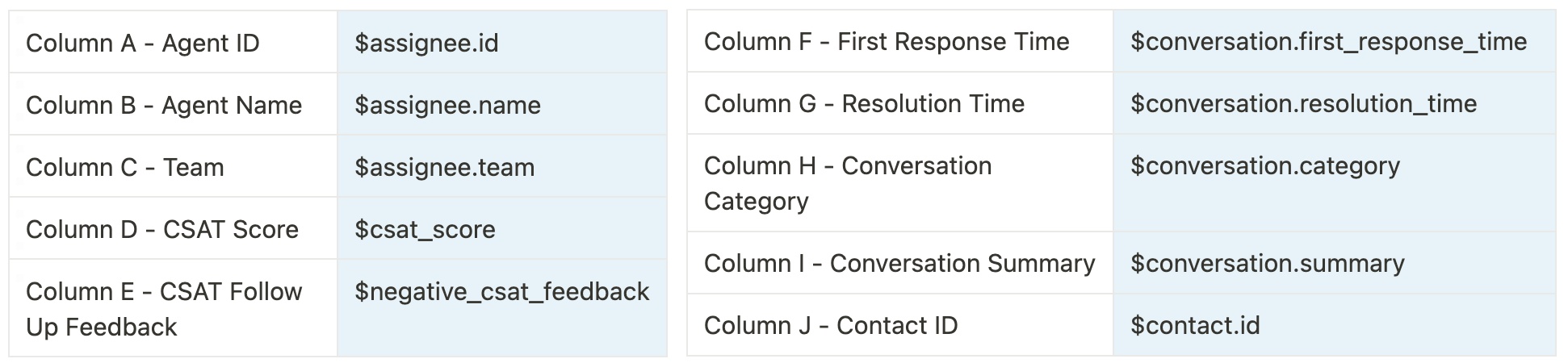This screenshot has height=363, width=1568.
Task: Select the $assignee.team variable cell
Action: point(444,167)
